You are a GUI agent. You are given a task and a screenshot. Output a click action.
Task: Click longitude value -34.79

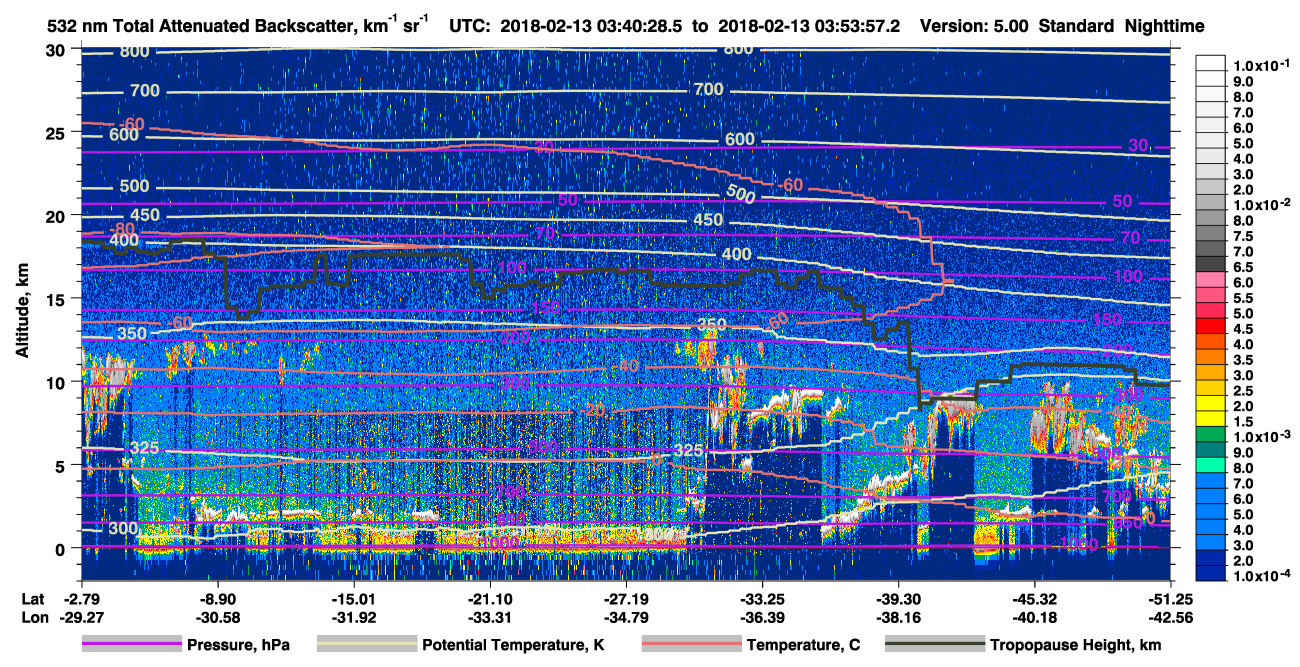tap(626, 616)
